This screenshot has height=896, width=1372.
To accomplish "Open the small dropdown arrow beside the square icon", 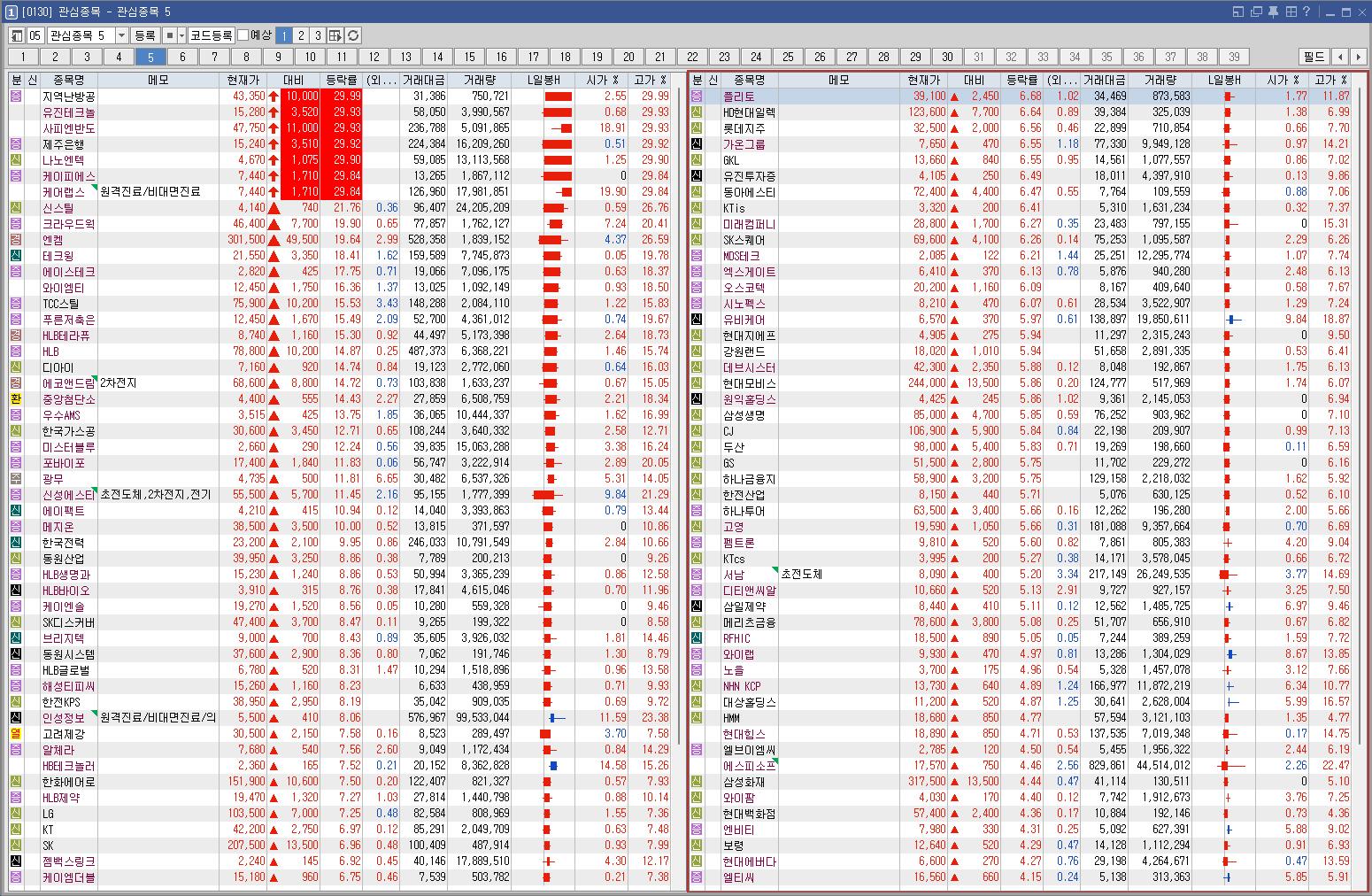I will coord(182,35).
